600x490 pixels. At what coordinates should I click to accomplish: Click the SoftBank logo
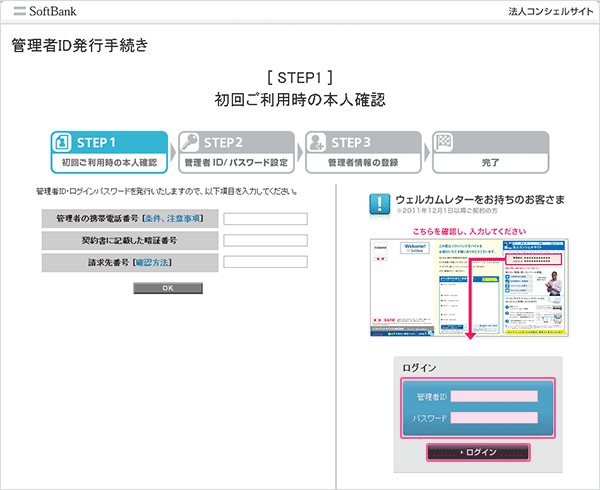(49, 11)
